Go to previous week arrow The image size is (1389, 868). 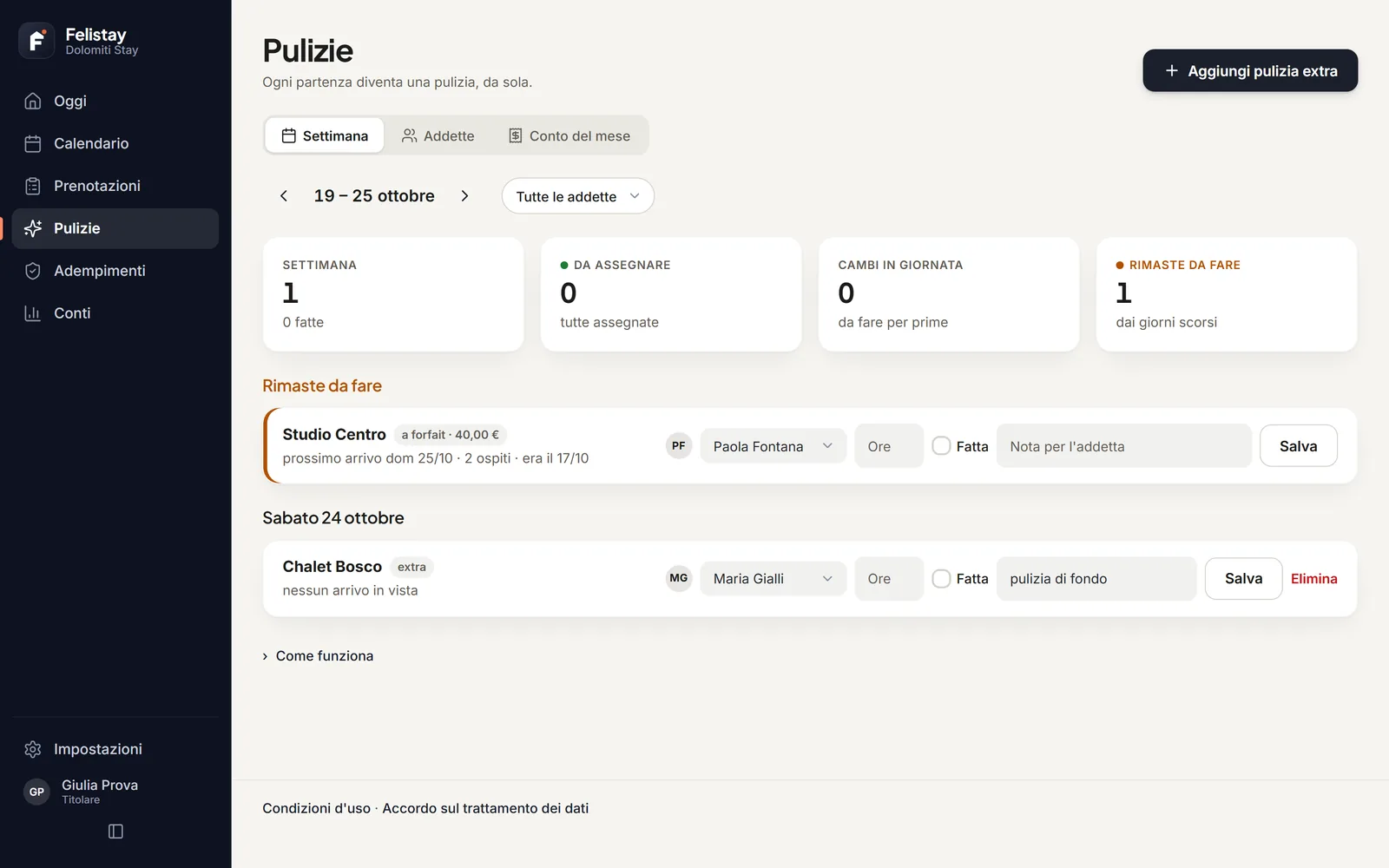point(284,196)
